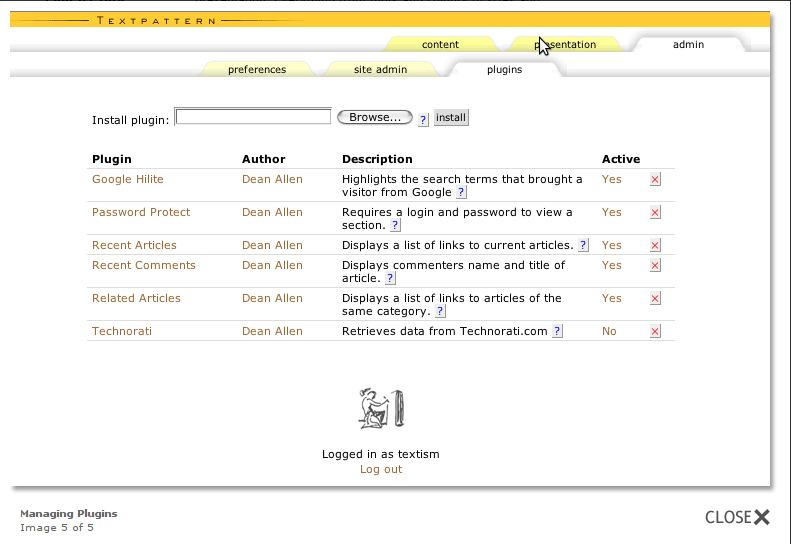Delete the Recent Articles plugin

point(655,245)
